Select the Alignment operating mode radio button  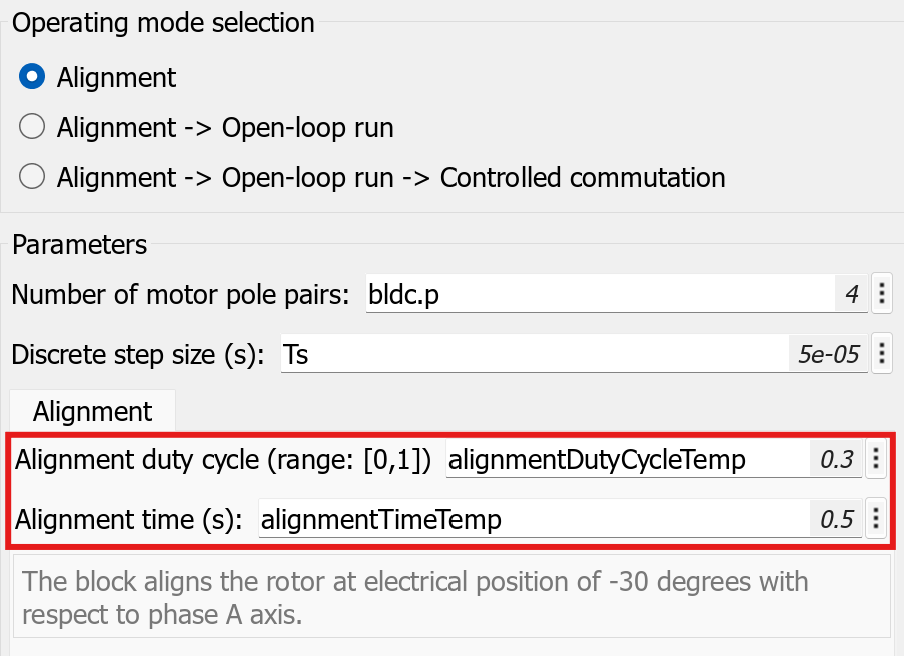[x=33, y=78]
